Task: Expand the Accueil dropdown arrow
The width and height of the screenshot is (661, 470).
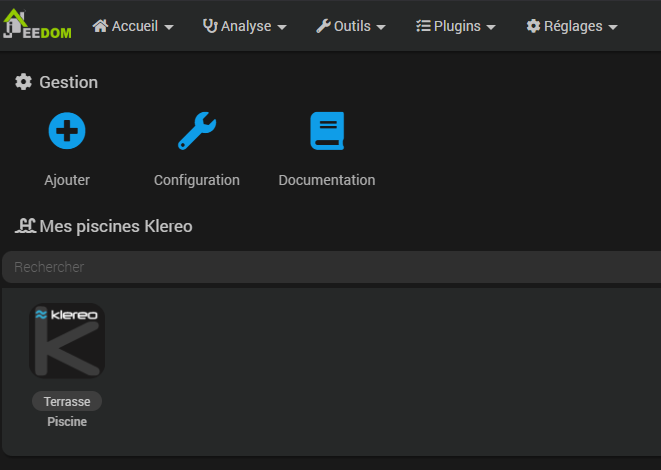Action: tap(168, 27)
